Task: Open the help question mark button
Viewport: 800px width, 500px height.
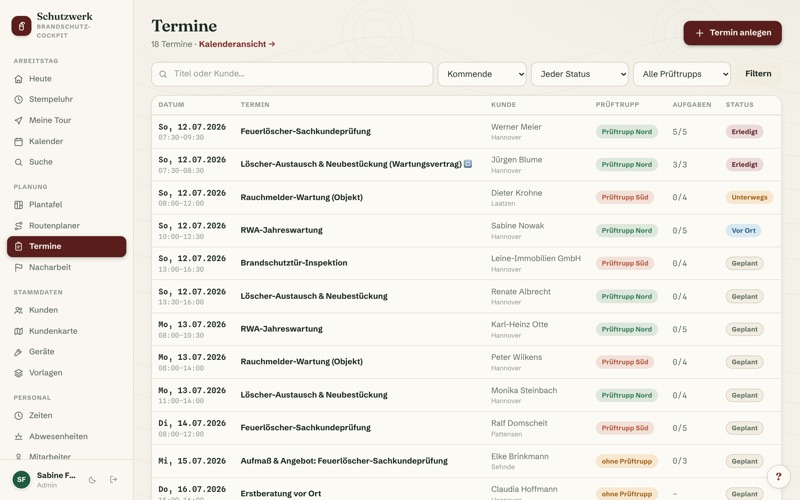Action: tap(779, 477)
